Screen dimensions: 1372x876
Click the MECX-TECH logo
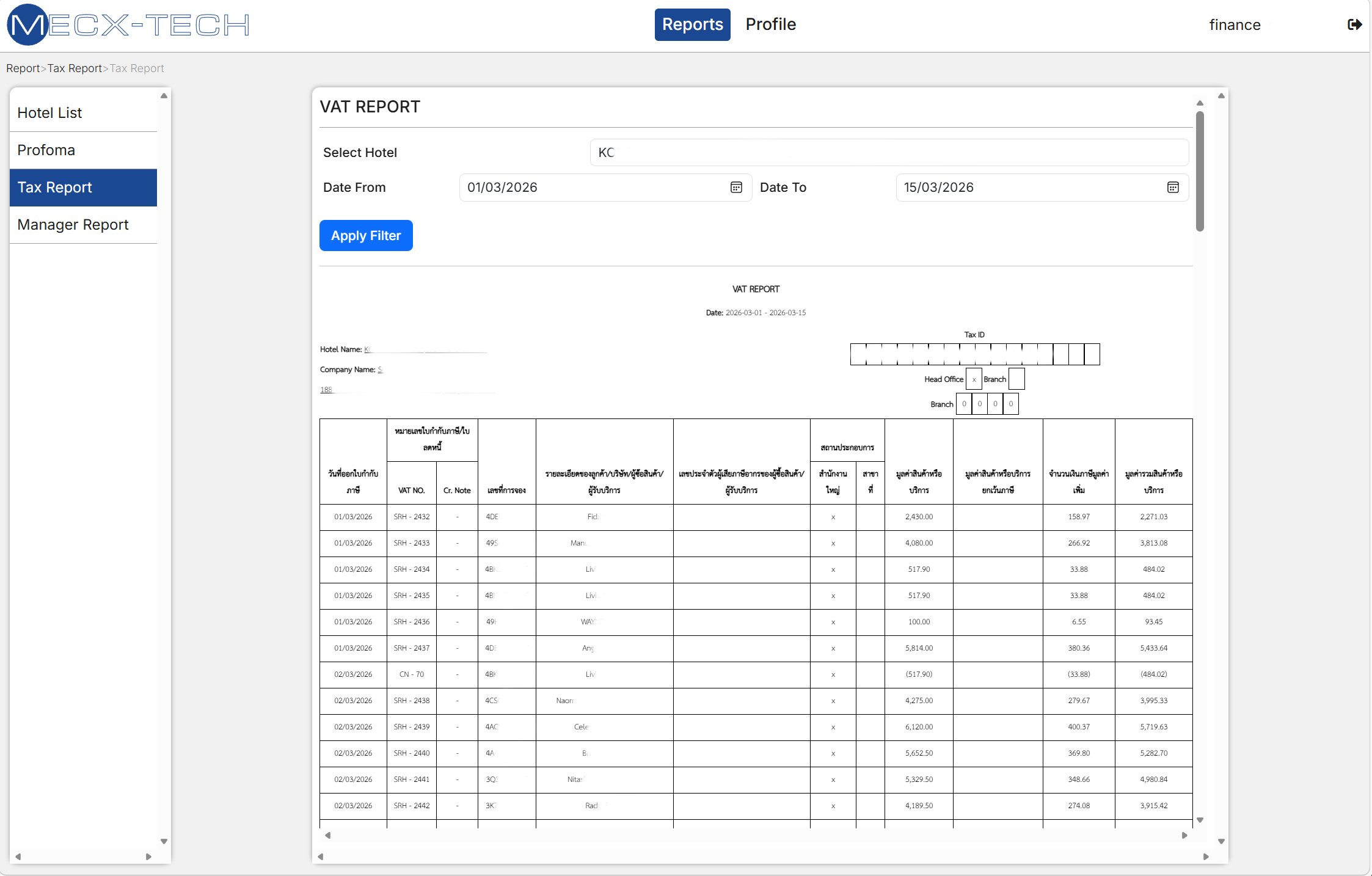[128, 24]
